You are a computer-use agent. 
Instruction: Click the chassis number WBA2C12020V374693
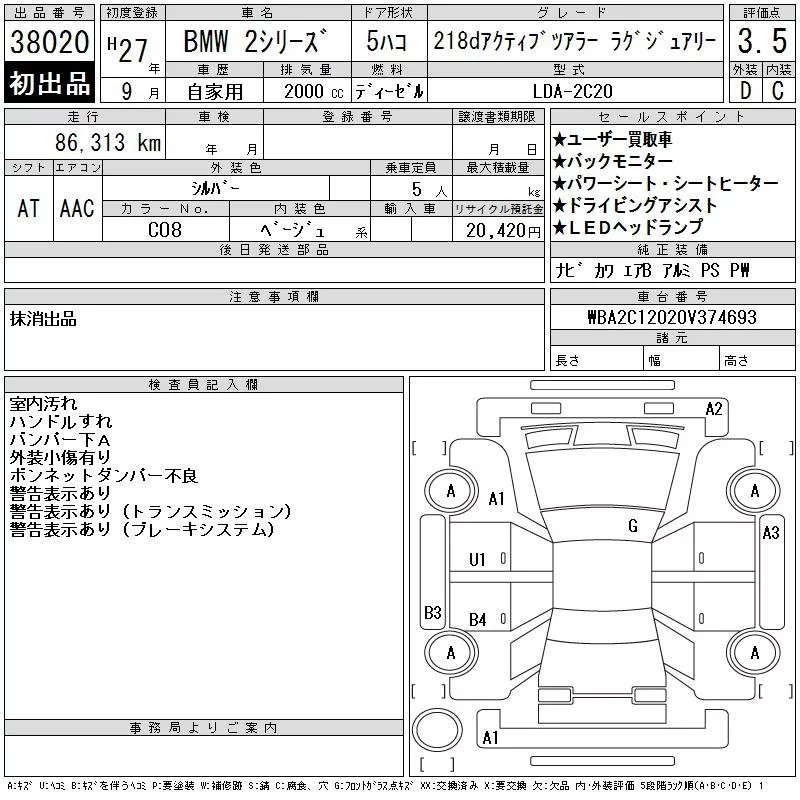coord(671,317)
